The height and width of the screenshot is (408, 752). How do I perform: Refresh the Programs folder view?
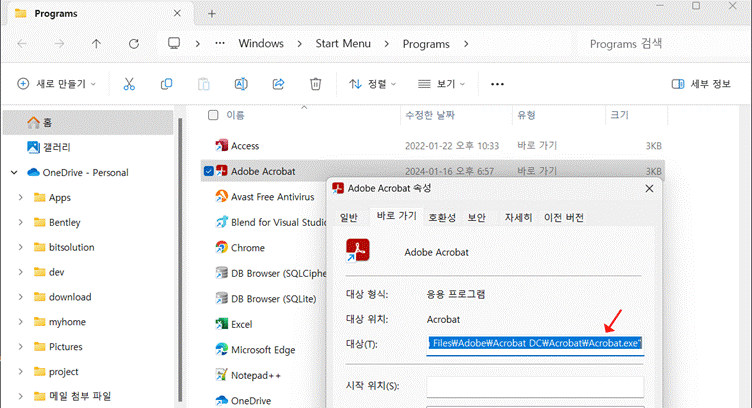[134, 44]
